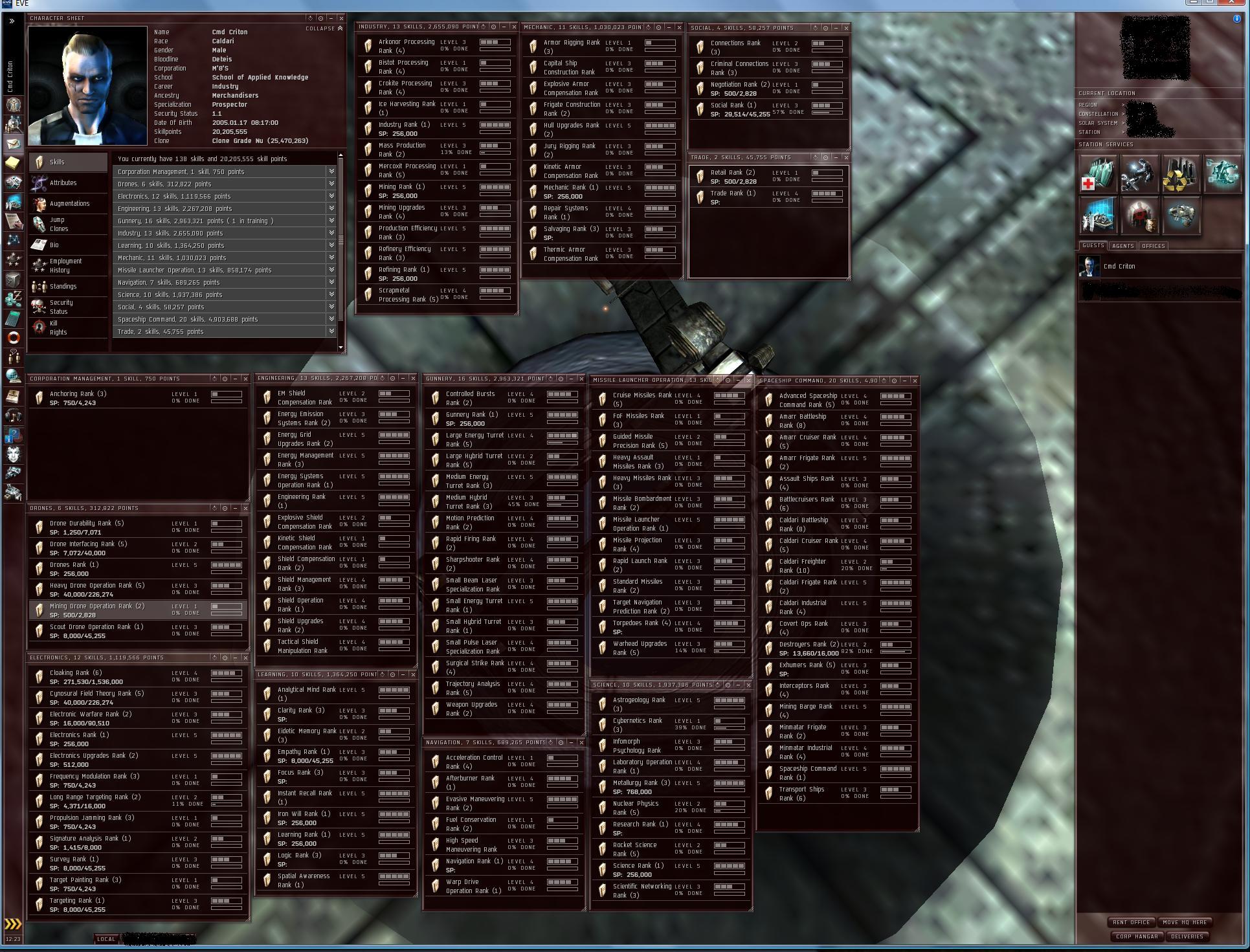Click the Rent Office button
Image resolution: width=1250 pixels, height=952 pixels.
click(x=1131, y=922)
